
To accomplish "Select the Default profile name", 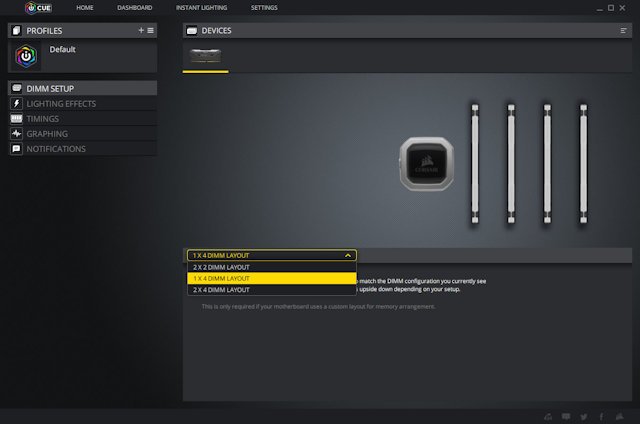I will [x=62, y=49].
